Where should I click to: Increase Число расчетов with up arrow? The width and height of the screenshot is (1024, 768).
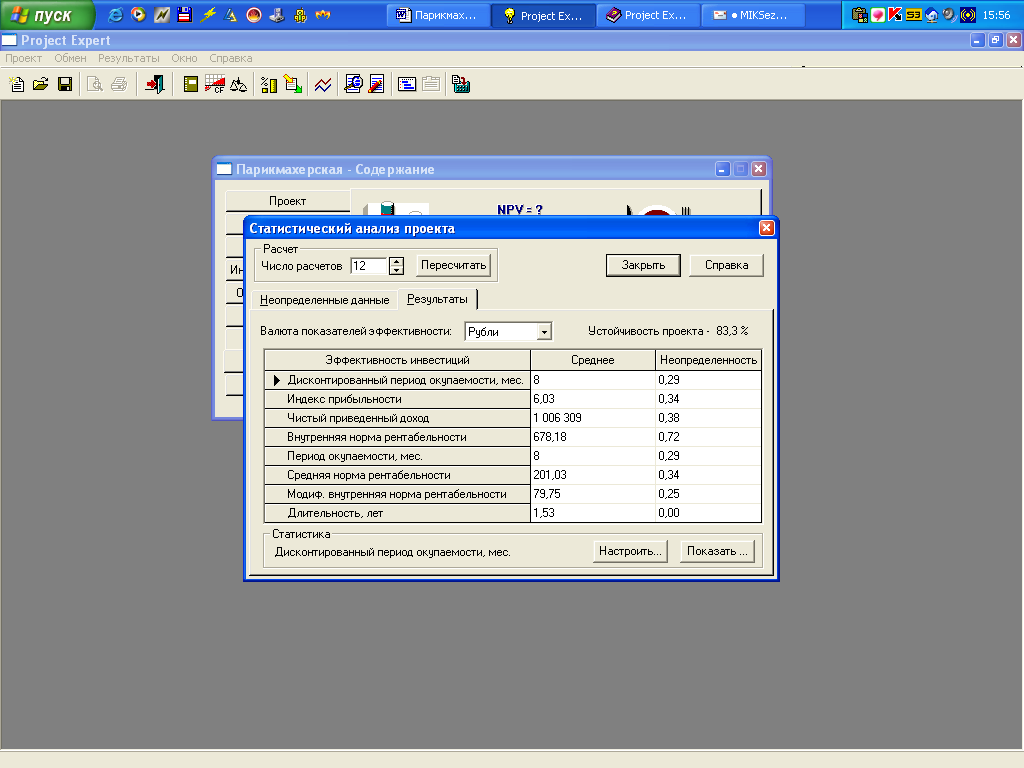point(396,261)
